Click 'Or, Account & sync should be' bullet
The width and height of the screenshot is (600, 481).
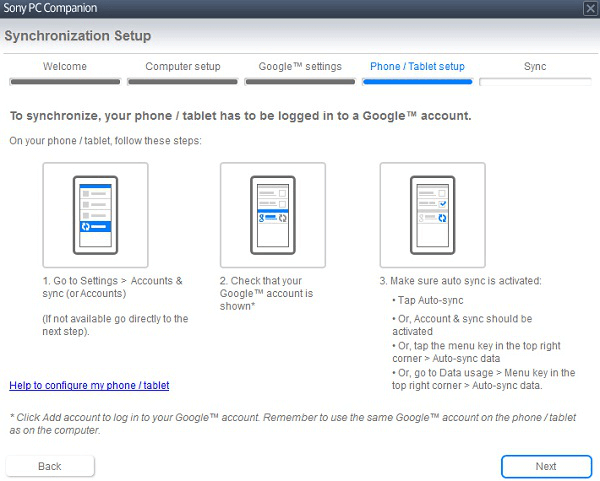[x=462, y=324]
